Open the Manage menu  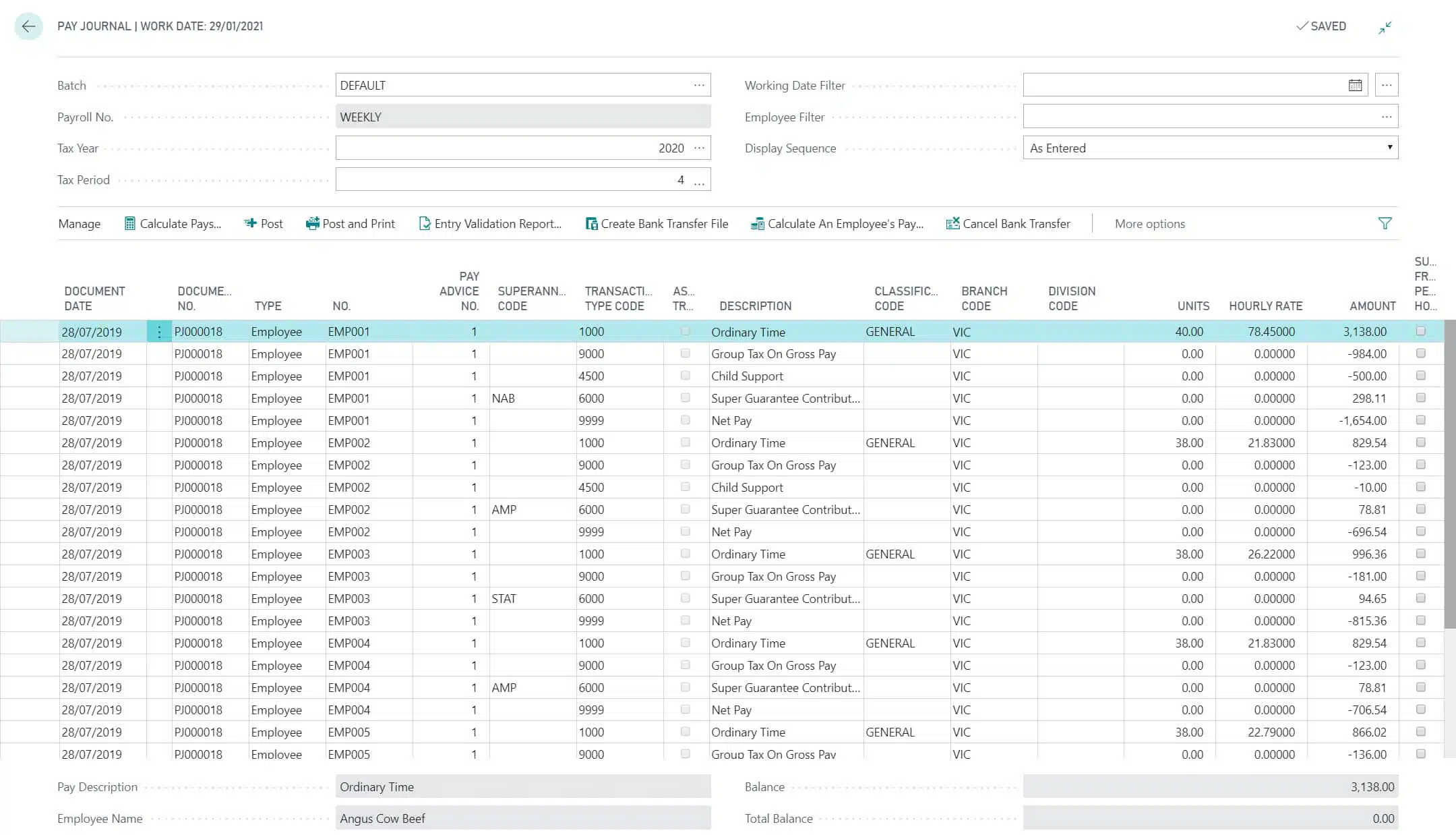pyautogui.click(x=79, y=223)
